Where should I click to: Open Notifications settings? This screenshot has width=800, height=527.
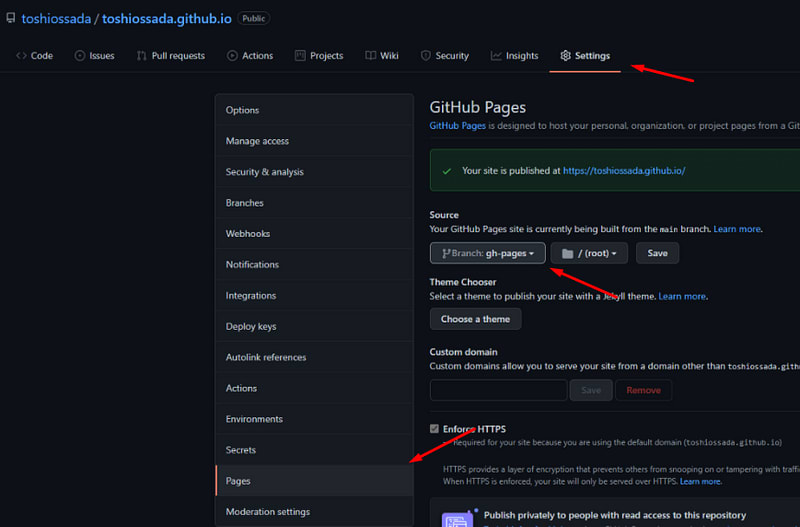(314, 265)
